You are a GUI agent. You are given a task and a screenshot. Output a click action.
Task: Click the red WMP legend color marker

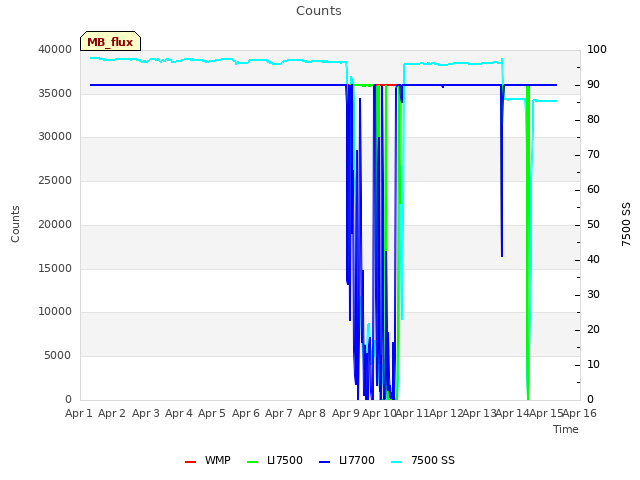[x=190, y=462]
